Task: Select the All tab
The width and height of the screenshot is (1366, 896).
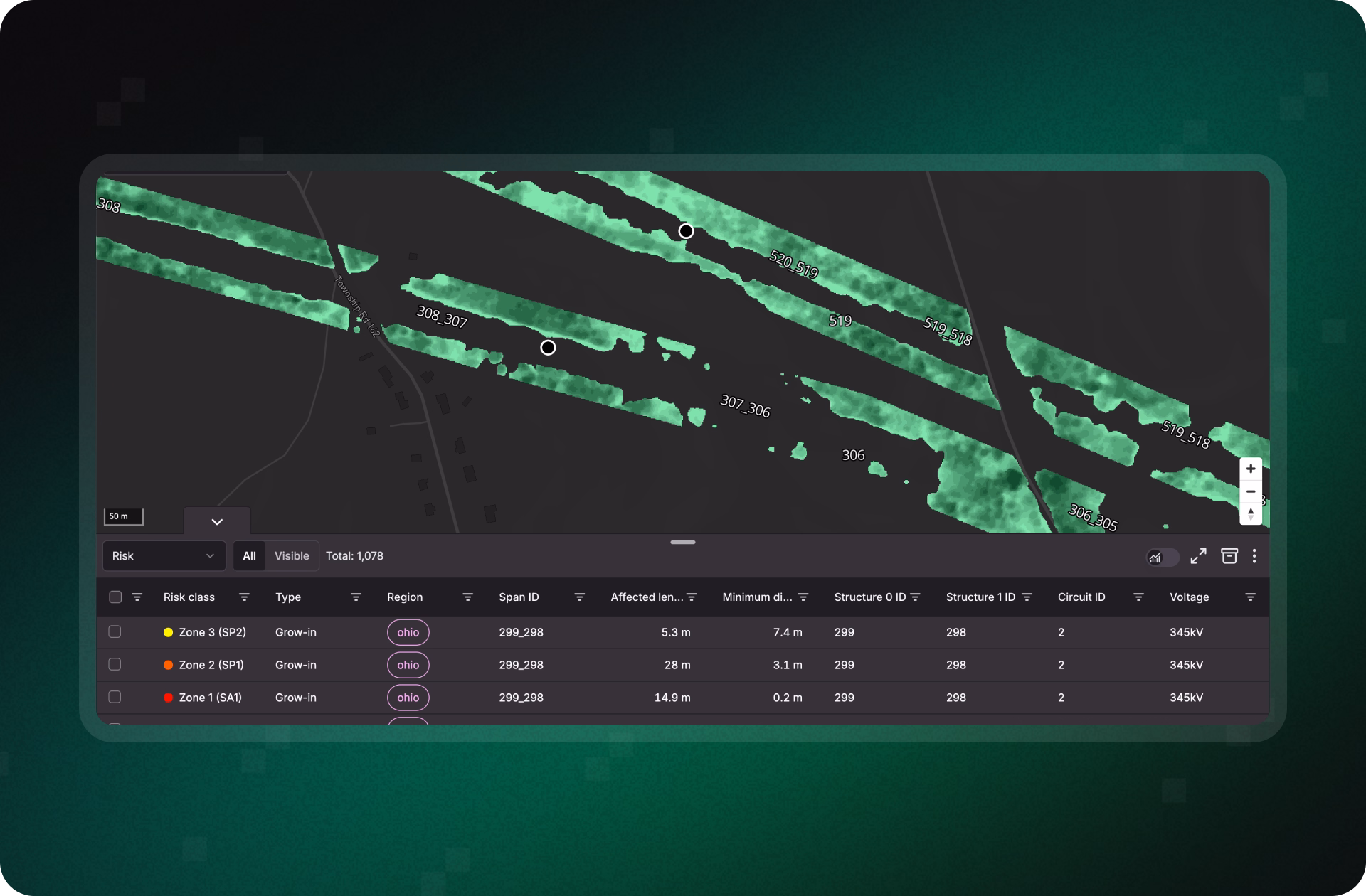Action: pyautogui.click(x=249, y=556)
